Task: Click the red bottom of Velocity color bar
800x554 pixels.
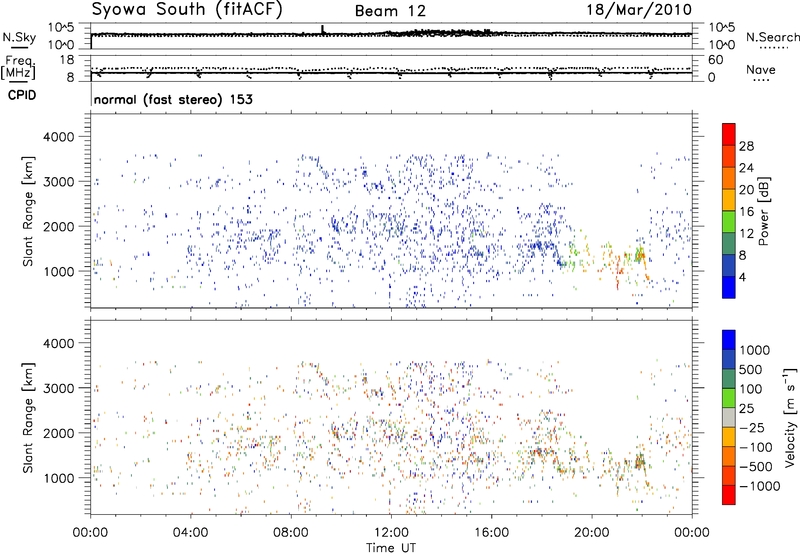Action: (729, 495)
